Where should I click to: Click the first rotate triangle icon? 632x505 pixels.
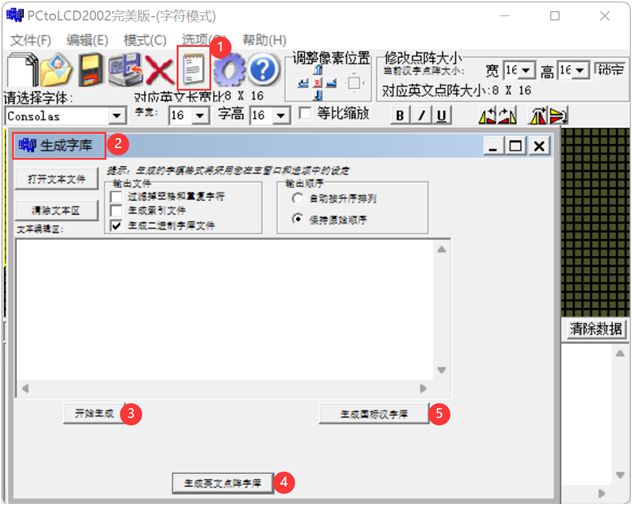[x=487, y=116]
